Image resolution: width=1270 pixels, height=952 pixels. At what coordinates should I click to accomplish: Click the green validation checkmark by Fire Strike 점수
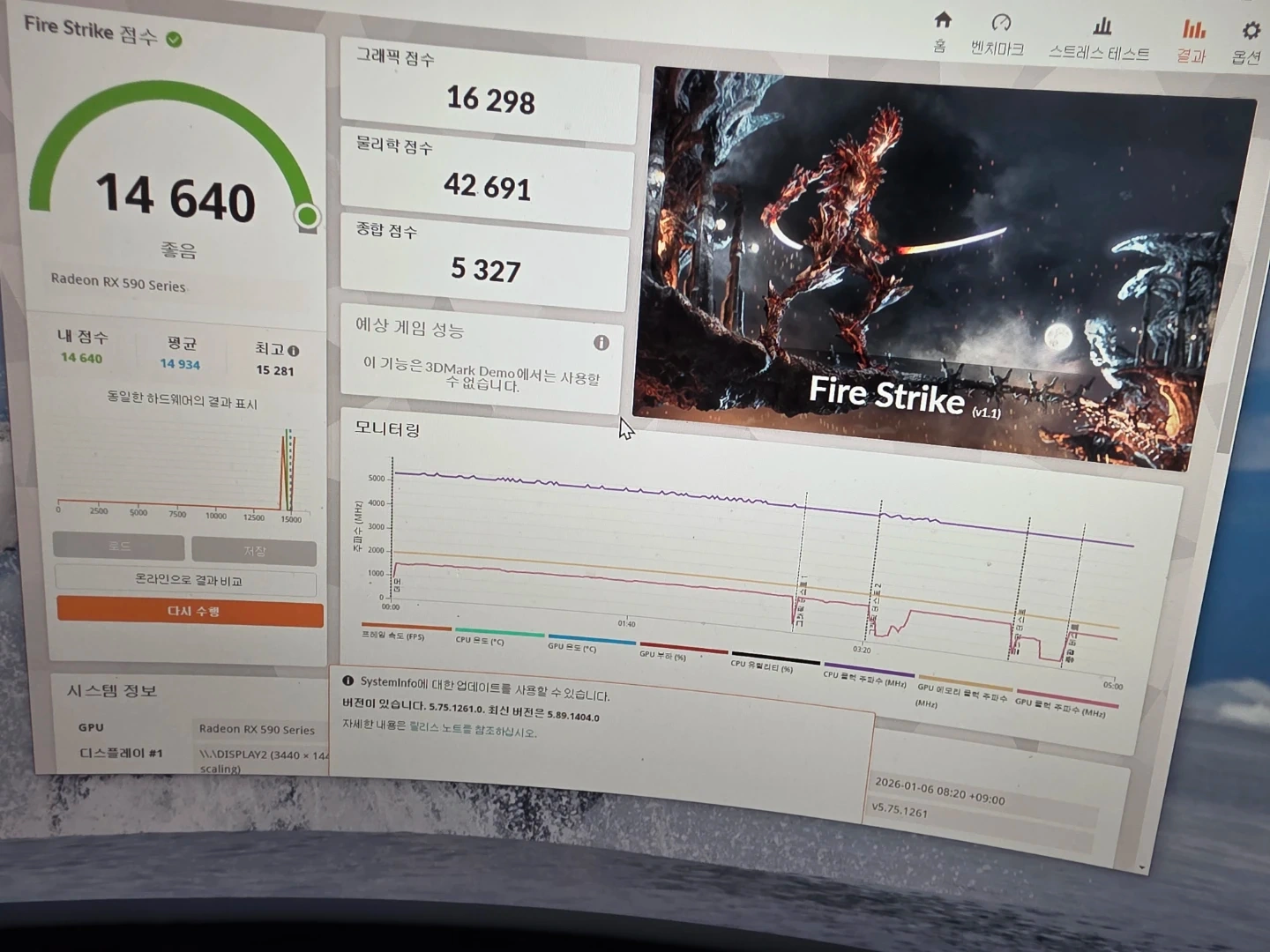click(x=175, y=39)
